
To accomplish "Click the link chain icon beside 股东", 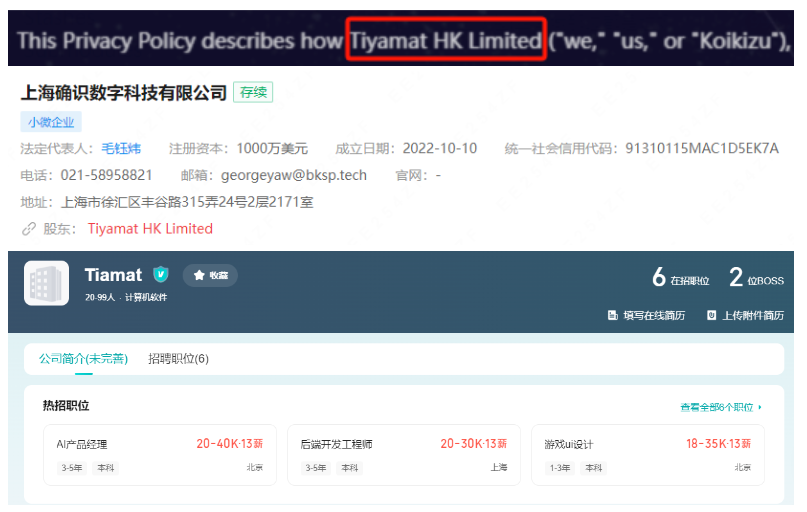I will [29, 229].
